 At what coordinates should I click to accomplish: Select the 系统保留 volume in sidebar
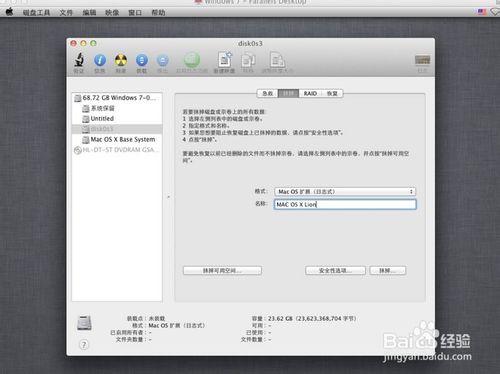click(117, 108)
